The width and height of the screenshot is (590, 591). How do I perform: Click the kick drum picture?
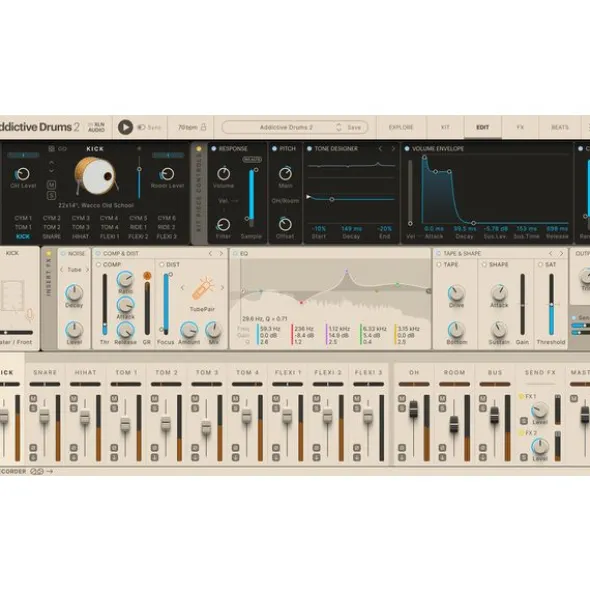(x=97, y=176)
